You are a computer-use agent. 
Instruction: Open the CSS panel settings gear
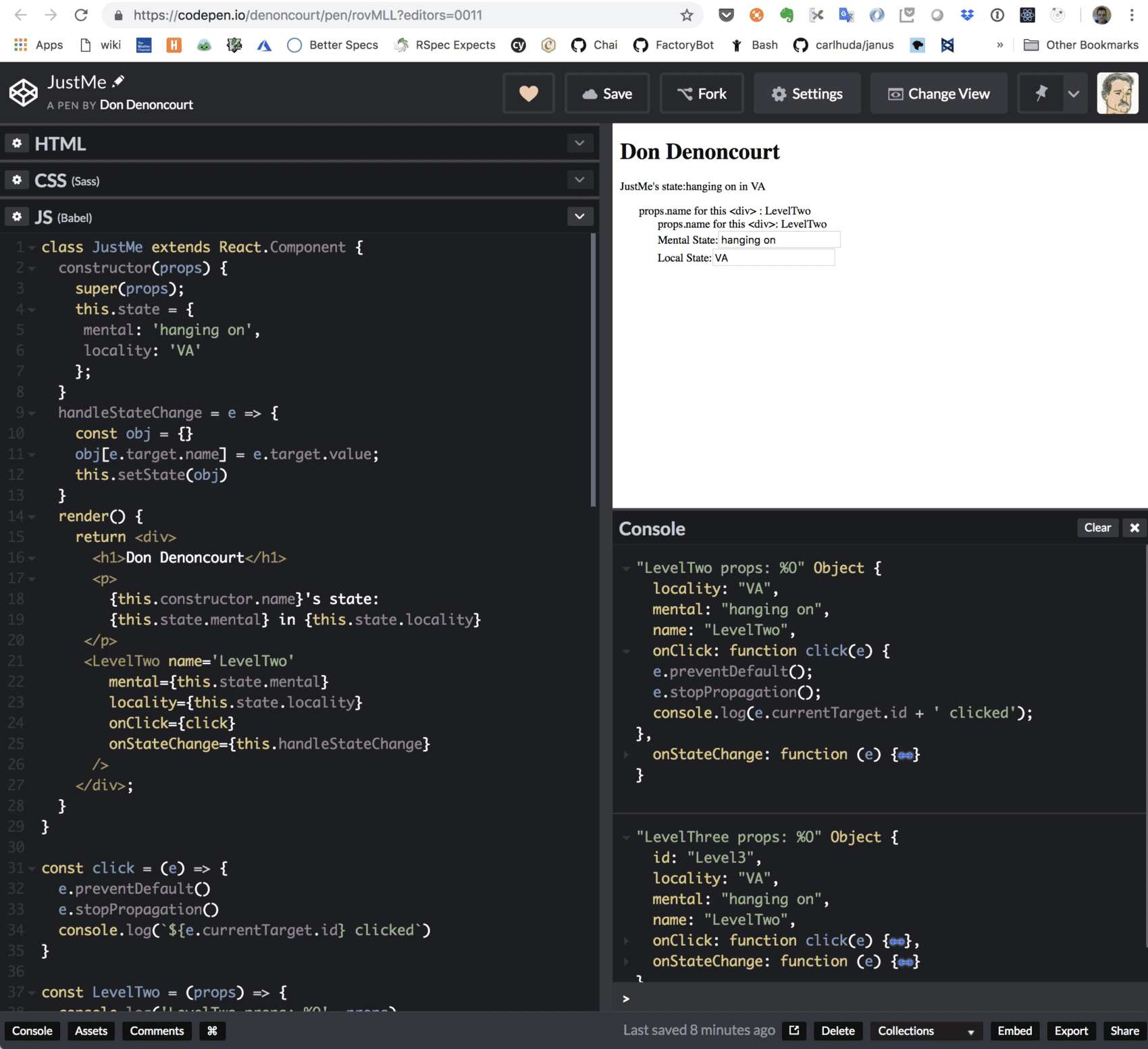[x=16, y=180]
